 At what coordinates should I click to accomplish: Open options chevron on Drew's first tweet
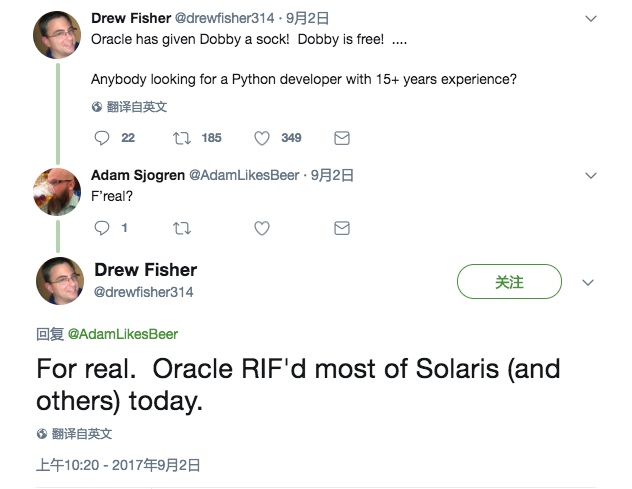coord(591,19)
